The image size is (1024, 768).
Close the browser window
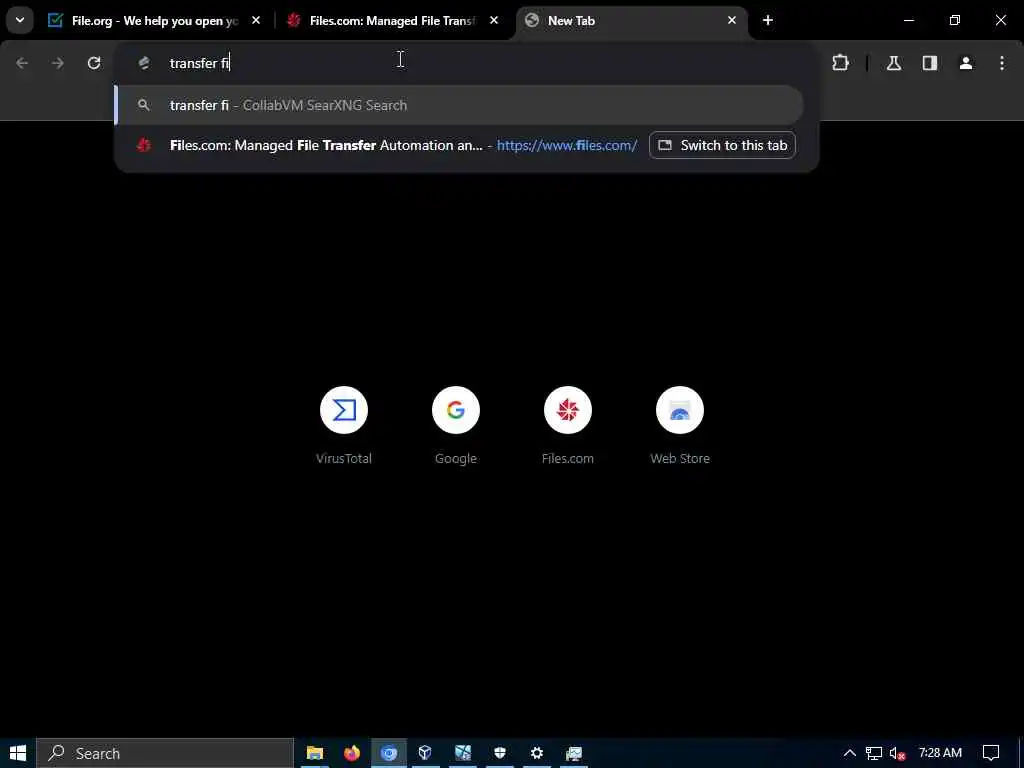click(x=1000, y=20)
